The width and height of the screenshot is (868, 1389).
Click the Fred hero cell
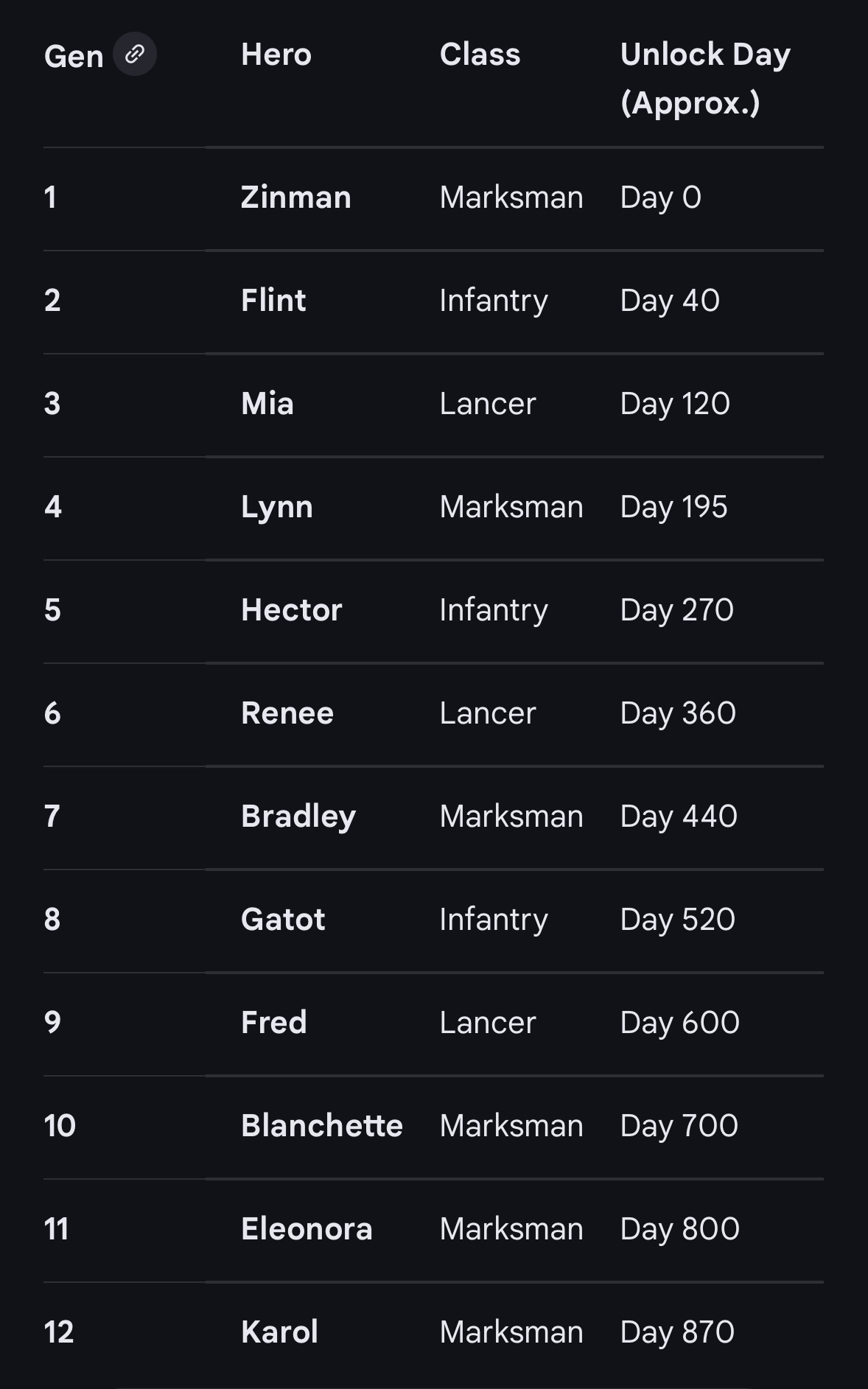tap(274, 1023)
